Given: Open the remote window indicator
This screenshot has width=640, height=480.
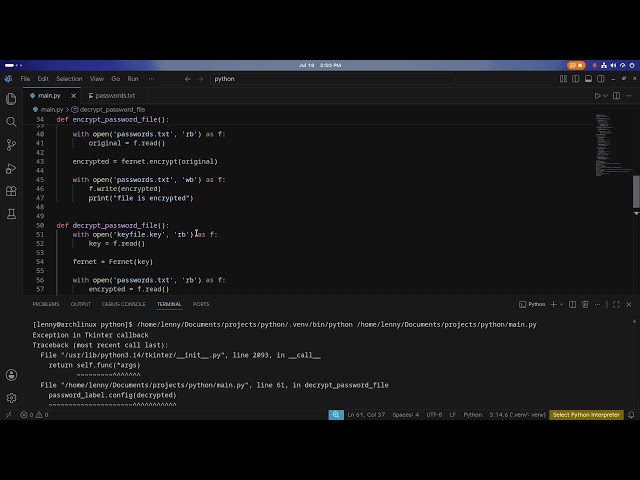Looking at the screenshot, I should (x=9, y=415).
